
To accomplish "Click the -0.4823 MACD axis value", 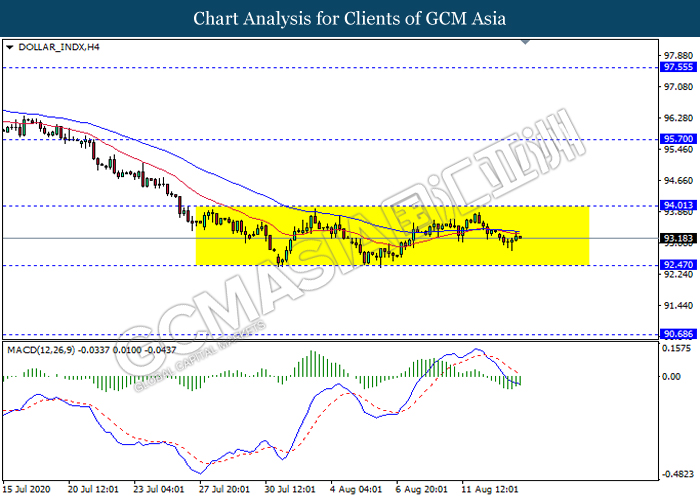I will (677, 474).
